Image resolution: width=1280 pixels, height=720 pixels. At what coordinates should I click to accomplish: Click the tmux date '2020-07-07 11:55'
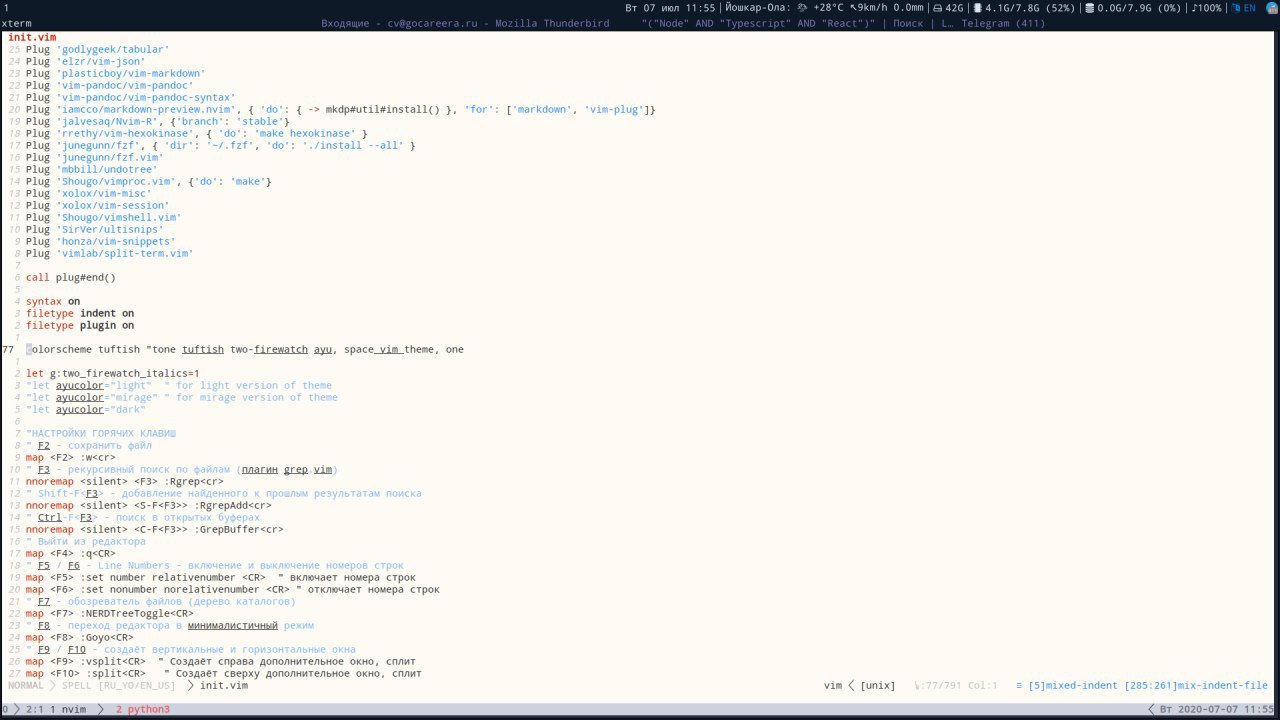click(x=1227, y=709)
